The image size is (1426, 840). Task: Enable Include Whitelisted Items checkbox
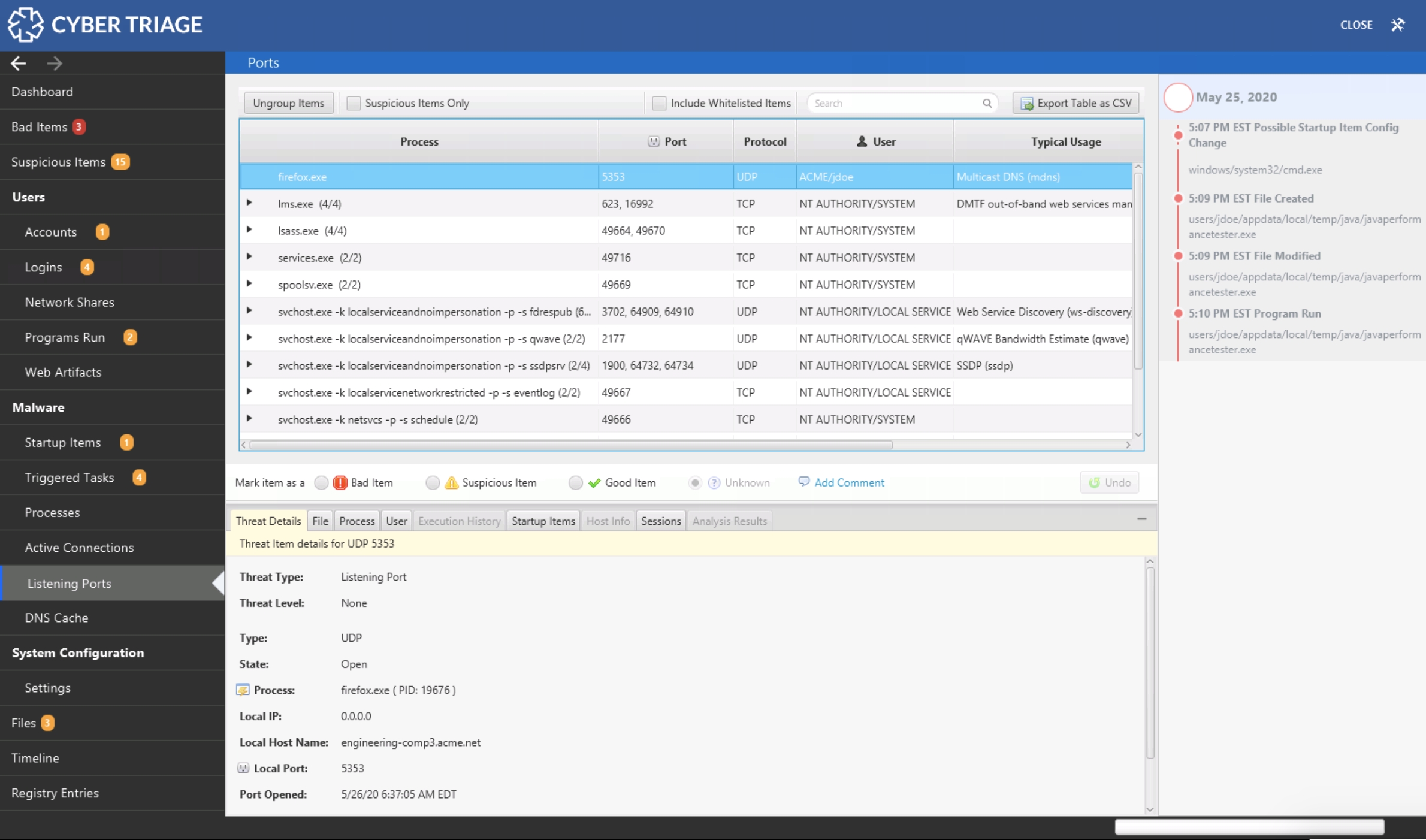tap(658, 102)
